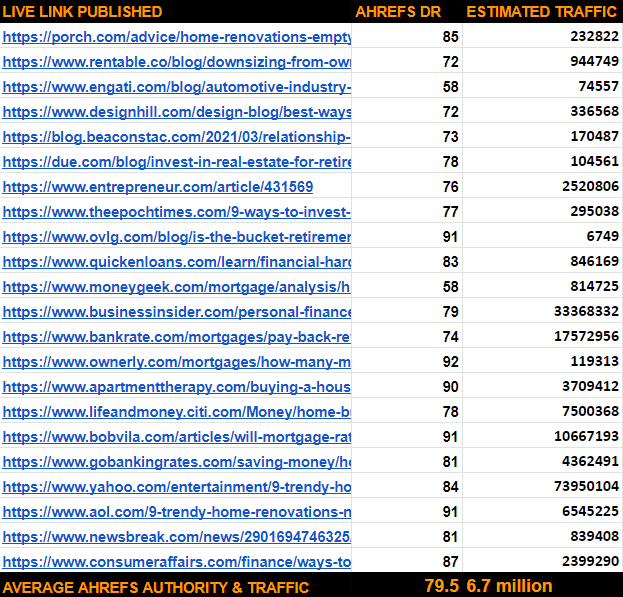The height and width of the screenshot is (597, 623).
Task: Open the quickenloans.com learn link
Action: coord(177,262)
